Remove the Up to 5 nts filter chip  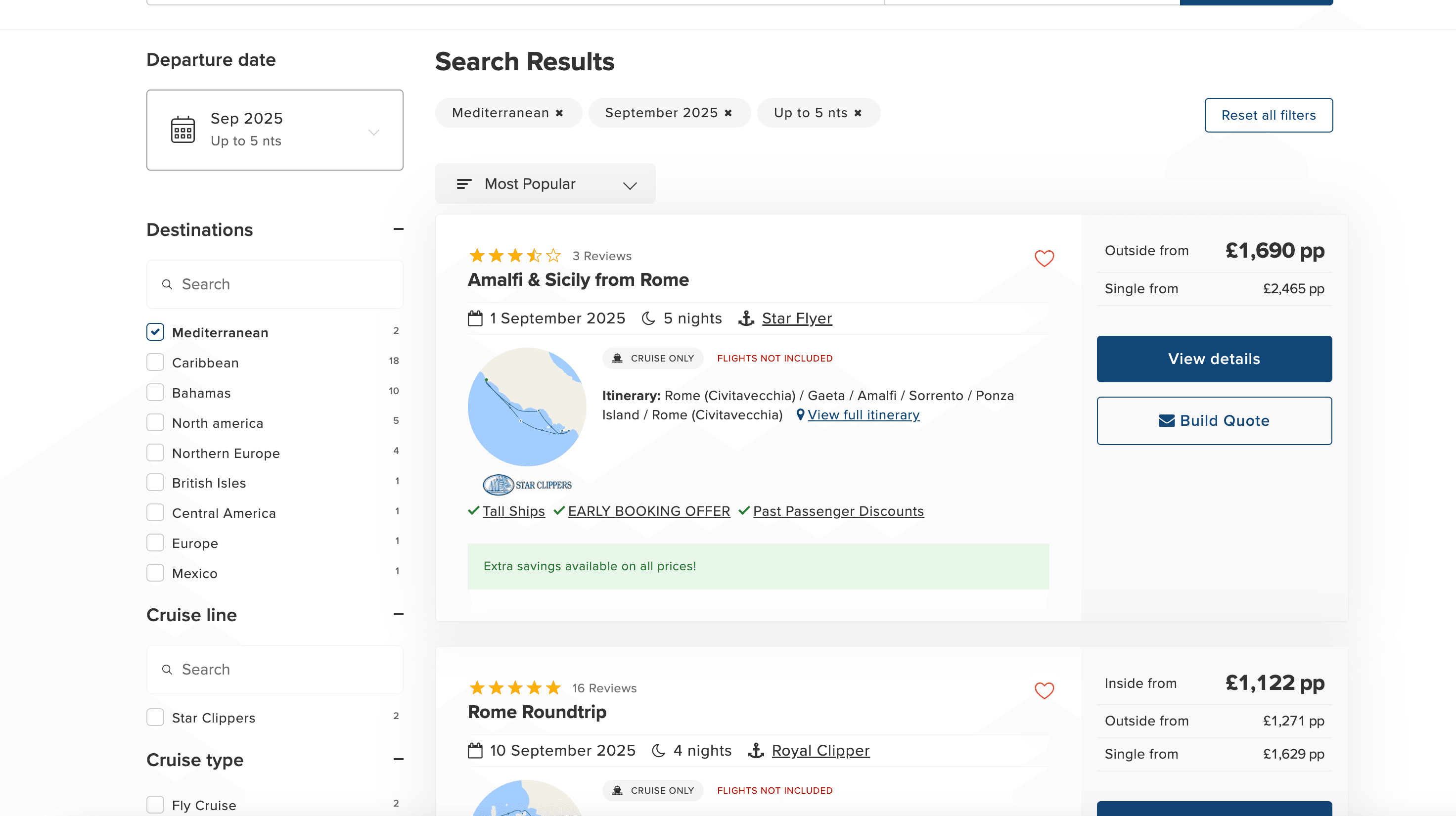pyautogui.click(x=858, y=112)
